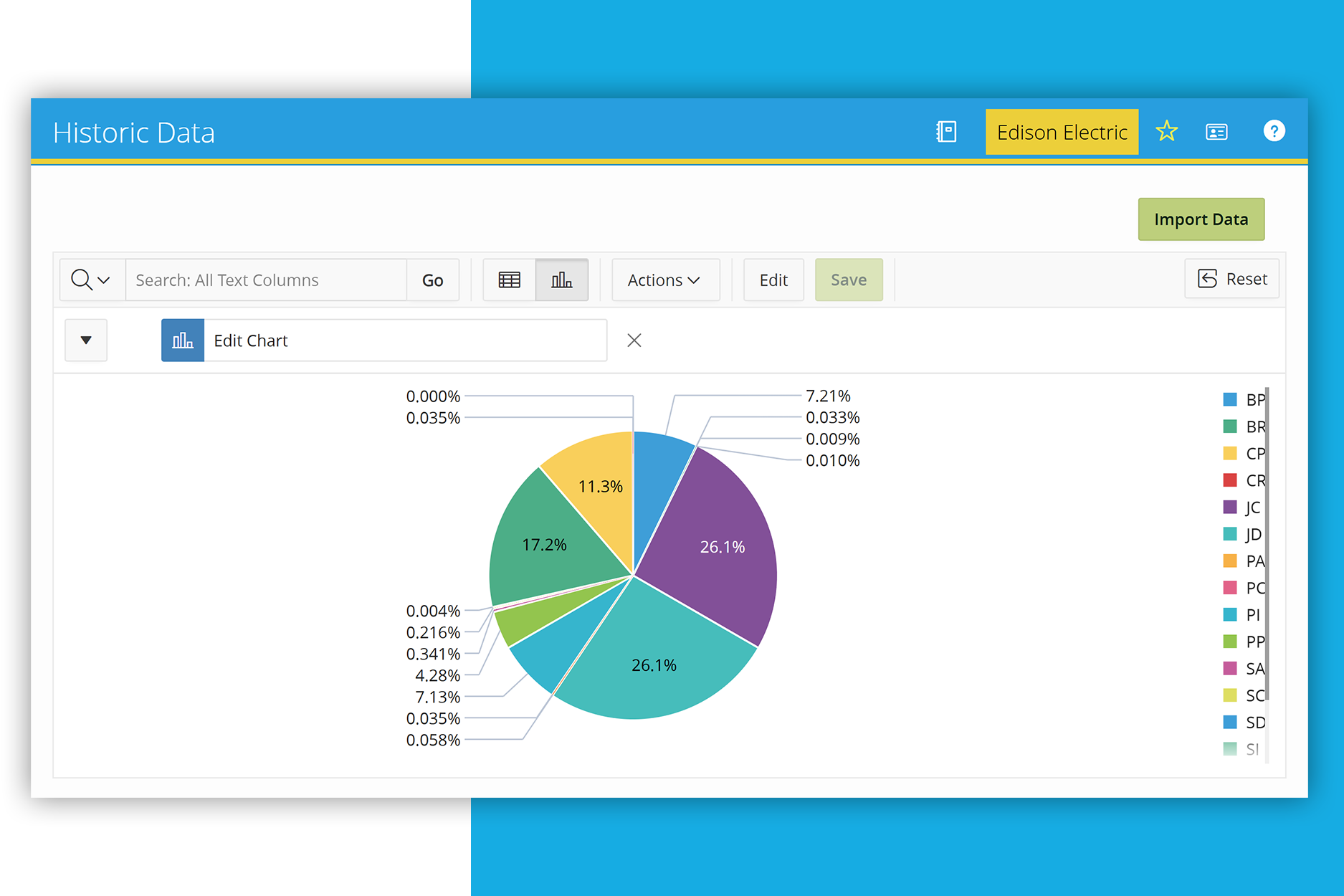Click the Edit button in toolbar
The height and width of the screenshot is (896, 1344).
773,280
